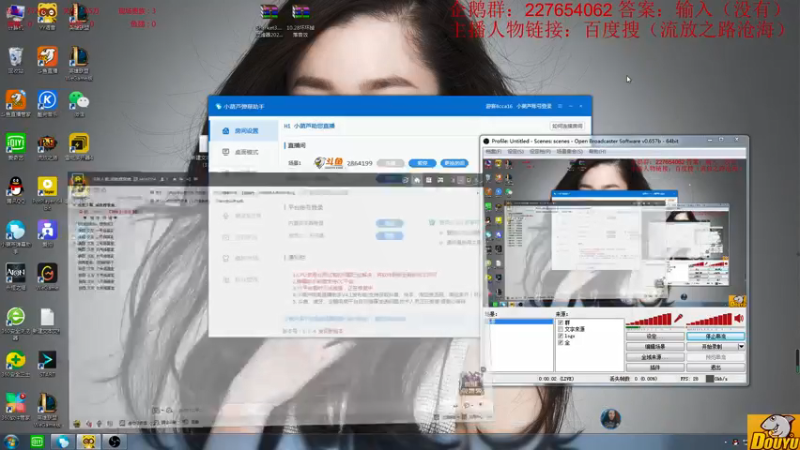The width and height of the screenshot is (800, 450).
Task: Click the Edit Scene button in OBS
Action: (655, 346)
